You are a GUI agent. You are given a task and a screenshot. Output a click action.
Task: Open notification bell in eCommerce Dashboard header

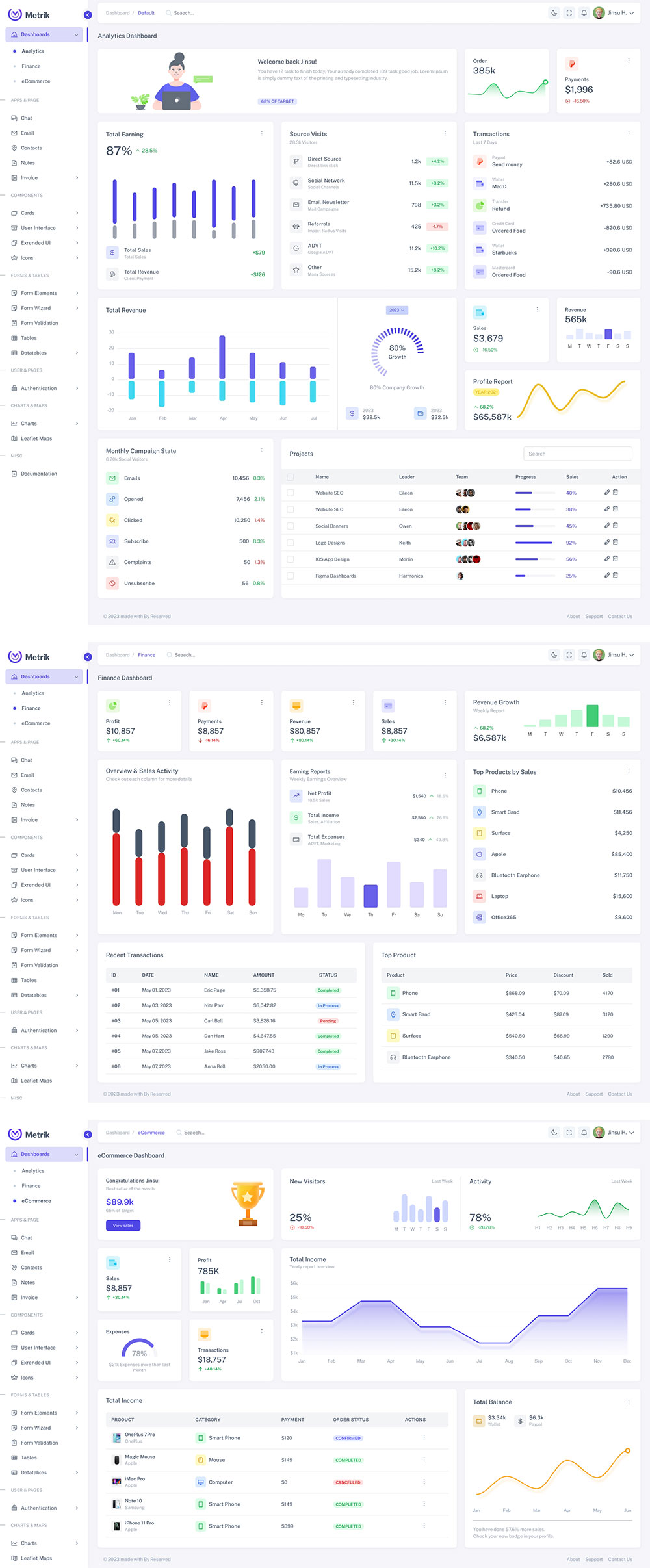(x=584, y=1133)
